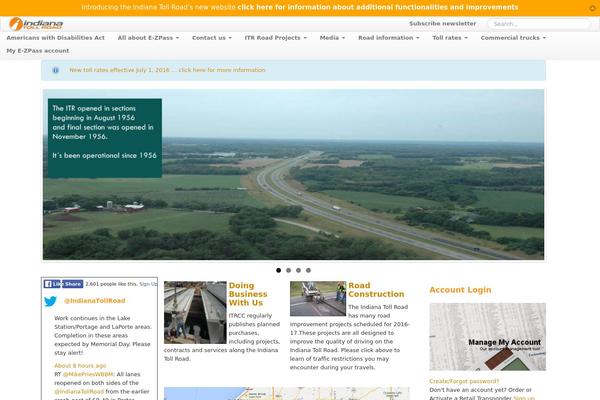Click Subscribe newsletter link

[x=442, y=24]
